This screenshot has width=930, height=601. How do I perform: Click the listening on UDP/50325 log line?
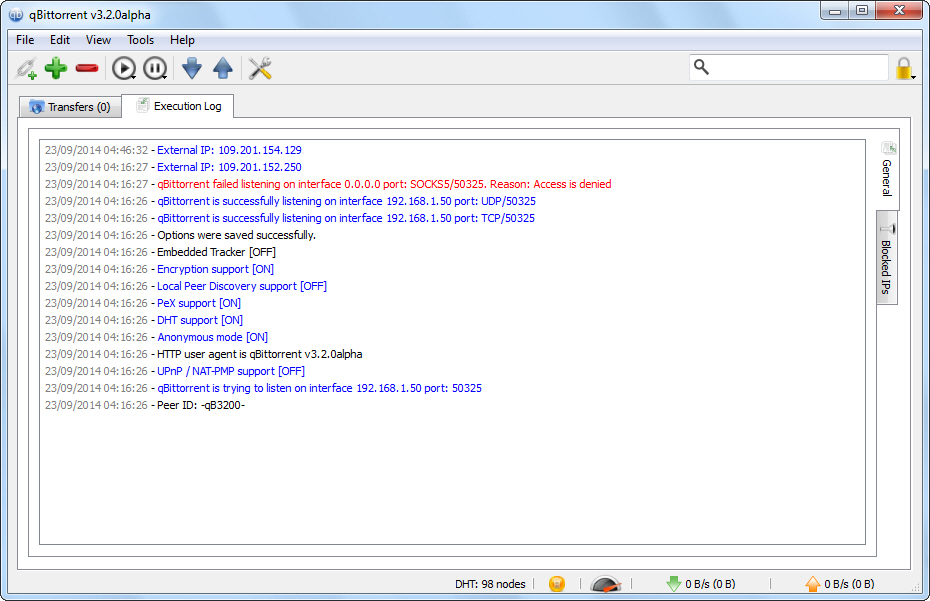tap(290, 201)
